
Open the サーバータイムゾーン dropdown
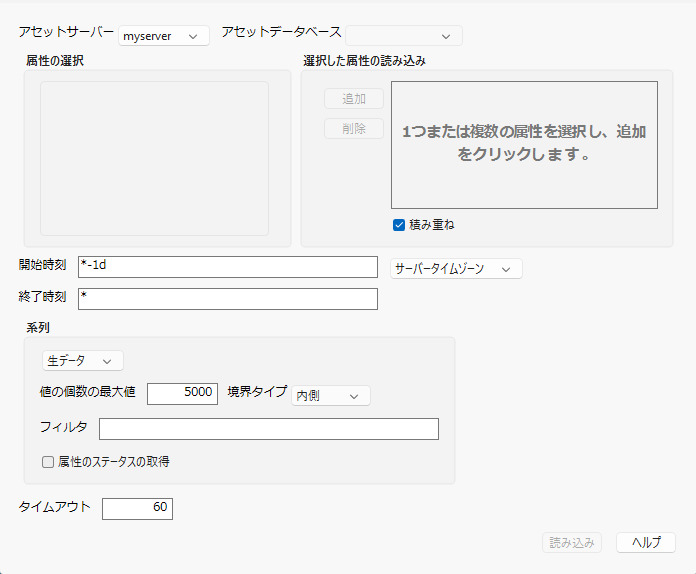(x=456, y=269)
